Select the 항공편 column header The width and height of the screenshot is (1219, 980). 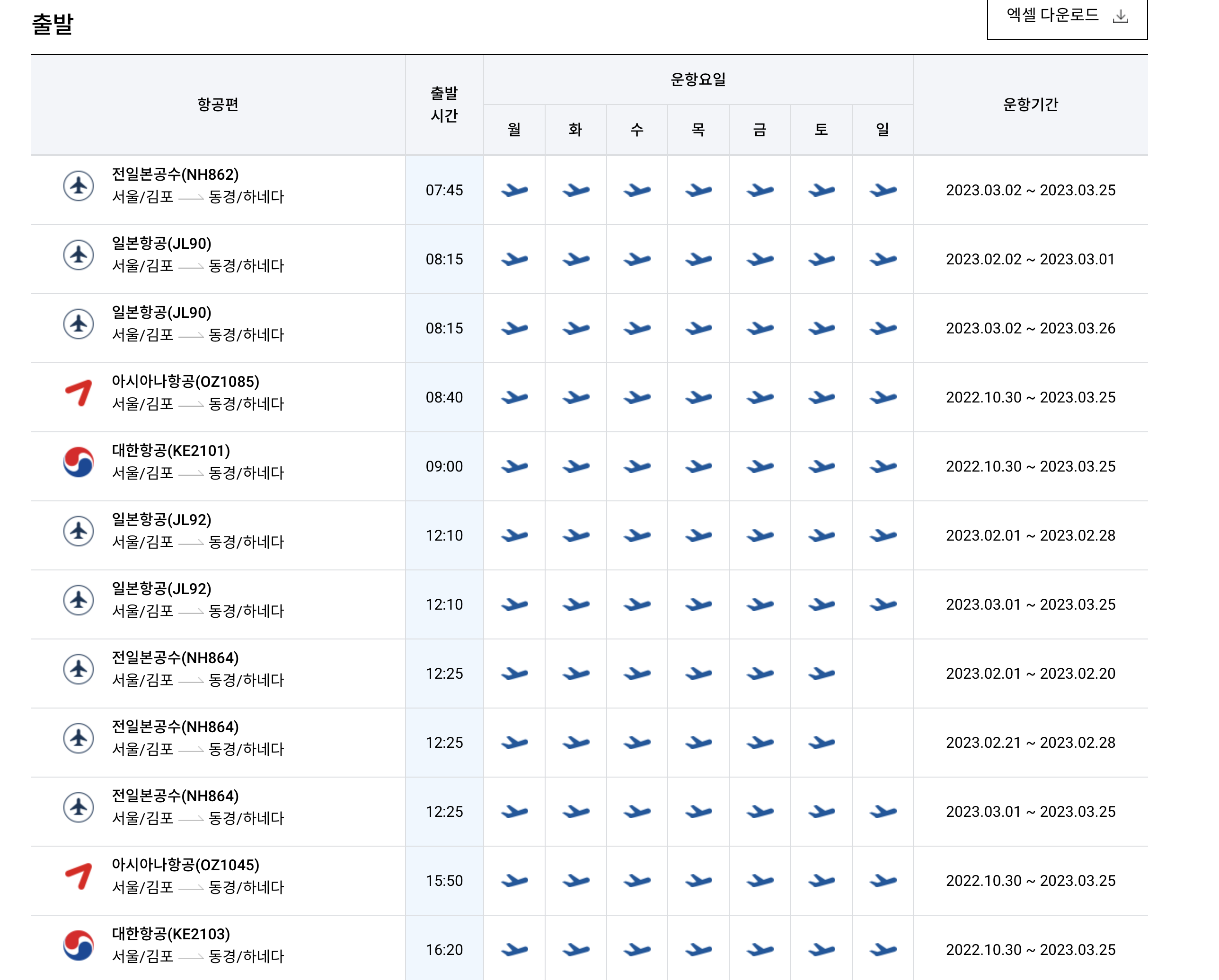[218, 105]
